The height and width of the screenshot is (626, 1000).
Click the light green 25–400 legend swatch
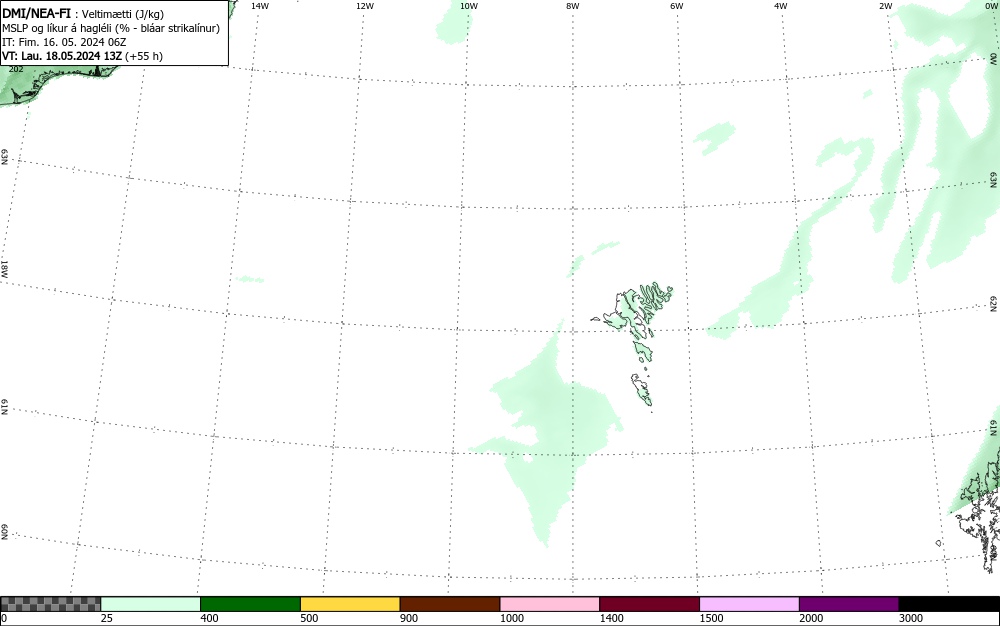click(151, 604)
